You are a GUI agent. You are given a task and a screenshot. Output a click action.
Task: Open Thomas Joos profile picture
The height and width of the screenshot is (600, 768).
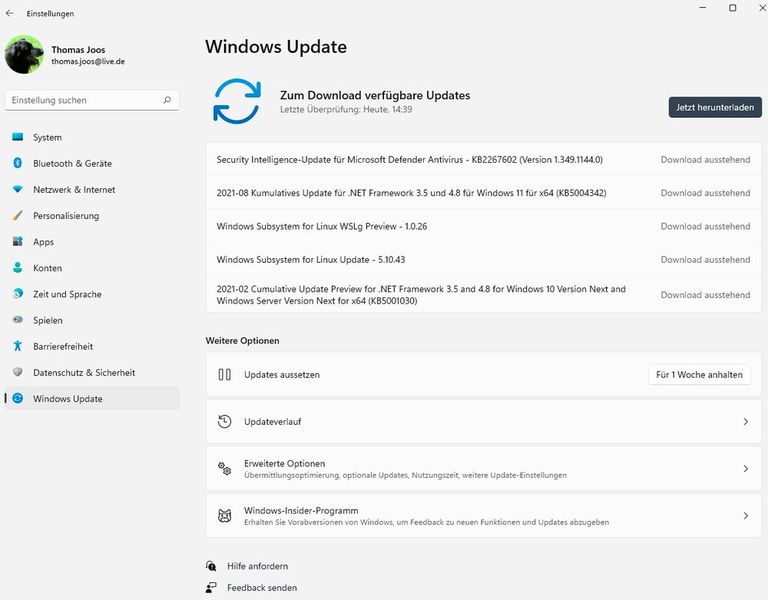point(24,54)
